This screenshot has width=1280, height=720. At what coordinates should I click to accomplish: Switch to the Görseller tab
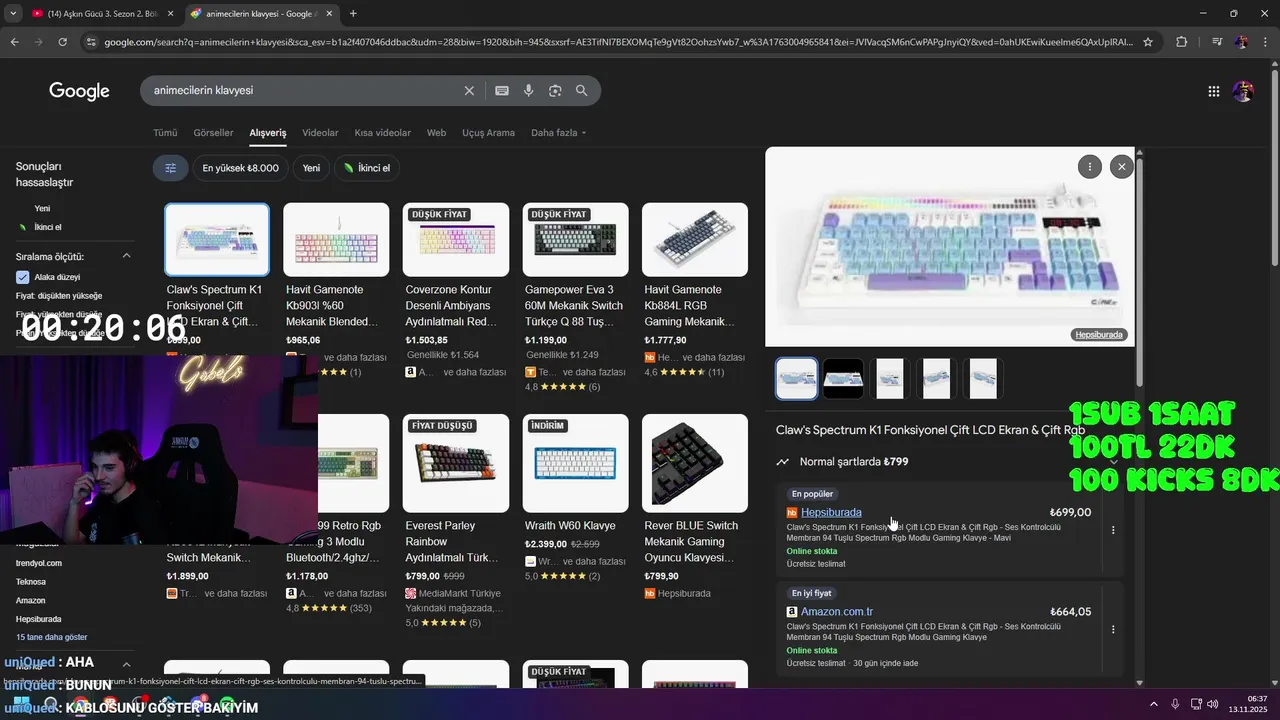click(x=213, y=133)
